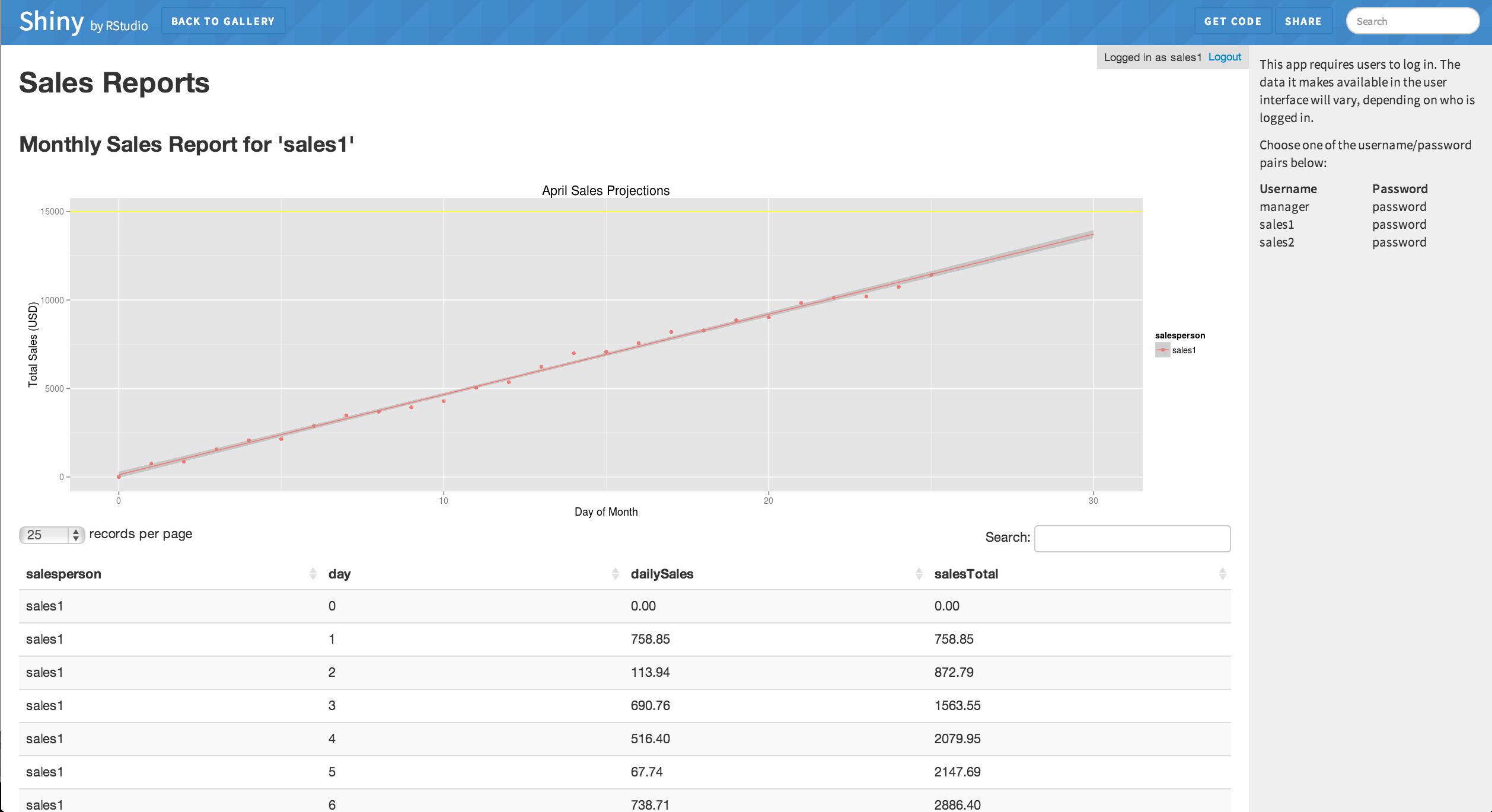This screenshot has height=812, width=1492.
Task: Log out of the sales1 account
Action: tap(1225, 57)
